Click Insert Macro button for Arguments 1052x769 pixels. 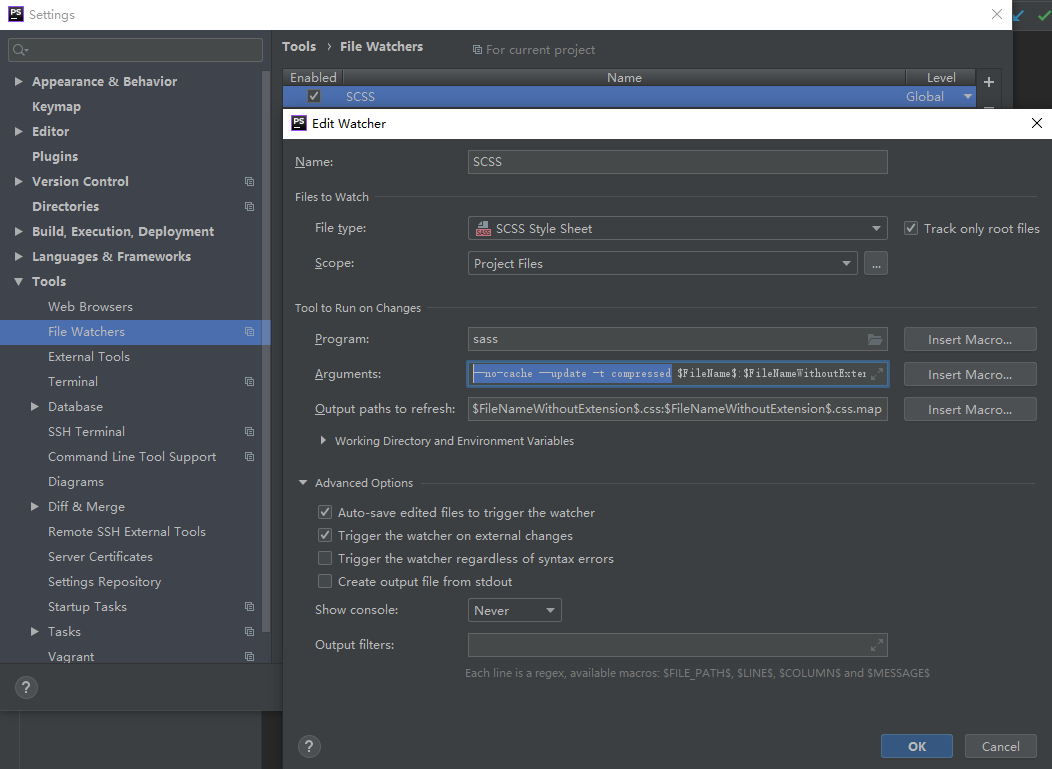point(969,374)
